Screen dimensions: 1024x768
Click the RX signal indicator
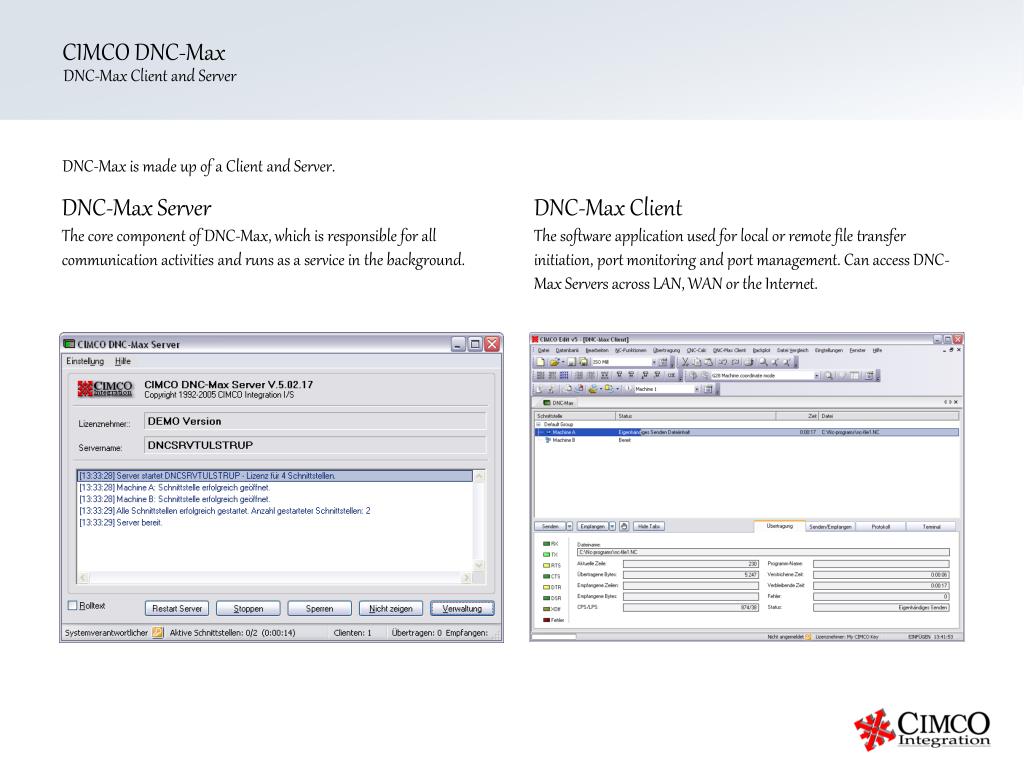tap(551, 543)
